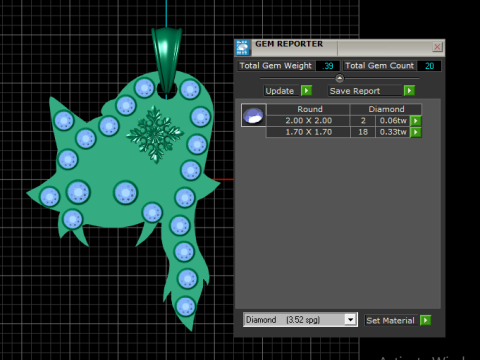
Task: Select the 1.70 X 1.70 size cell
Action: point(308,132)
